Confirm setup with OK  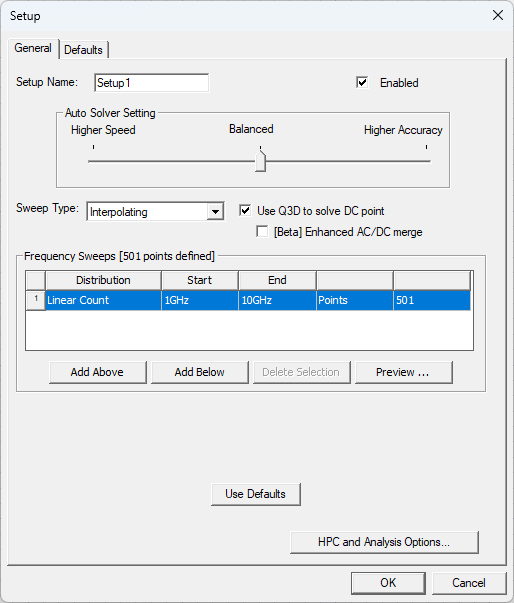[x=388, y=583]
